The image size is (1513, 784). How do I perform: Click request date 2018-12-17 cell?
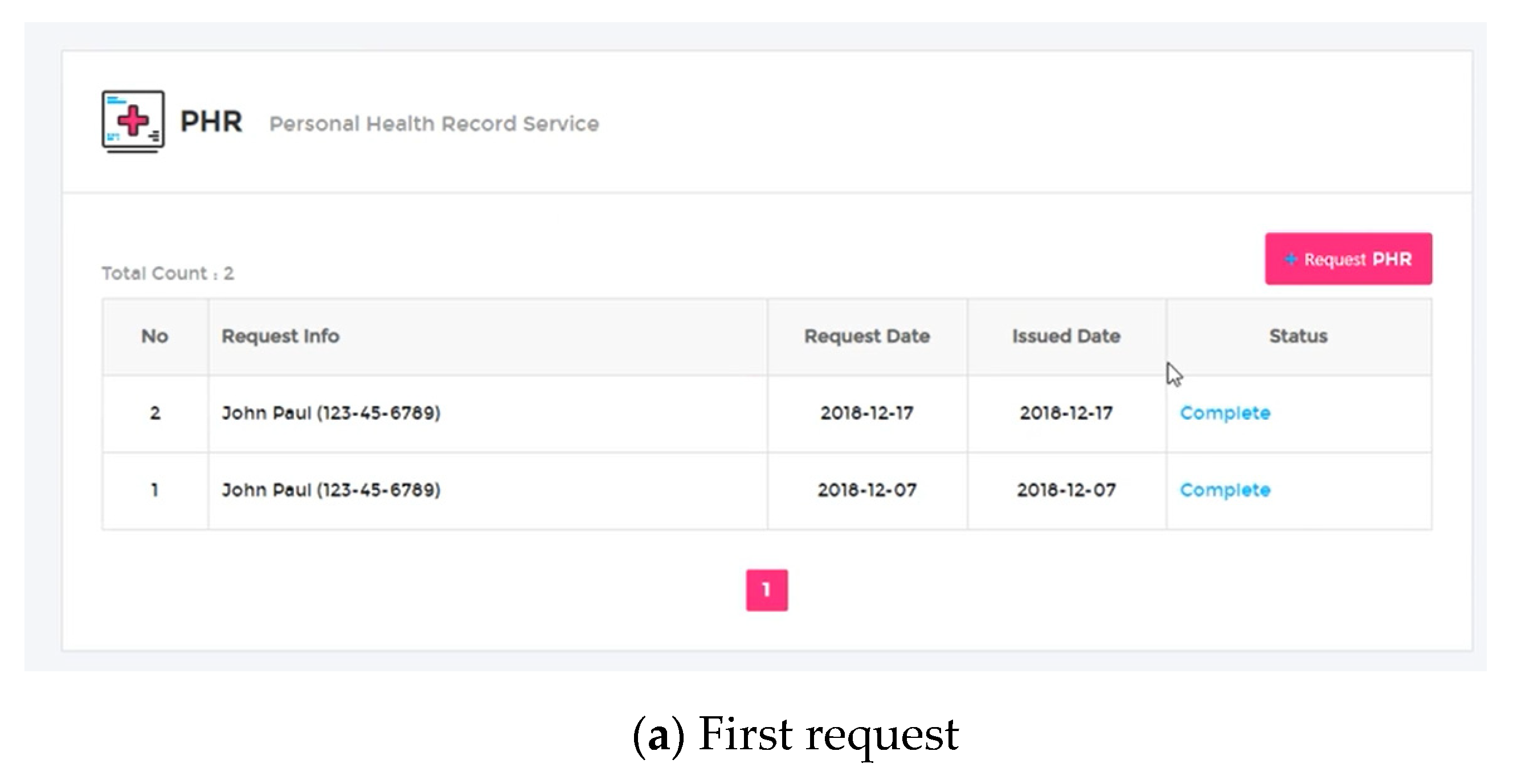point(867,413)
